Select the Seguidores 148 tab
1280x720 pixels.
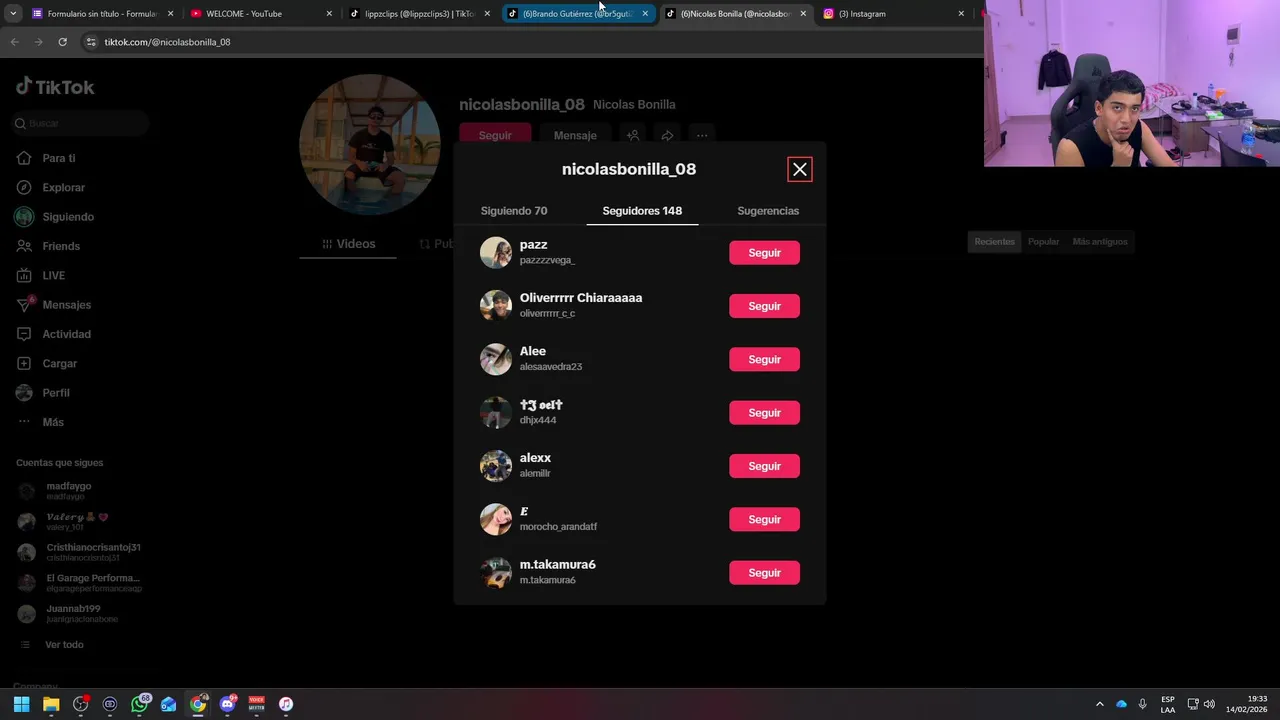[642, 211]
